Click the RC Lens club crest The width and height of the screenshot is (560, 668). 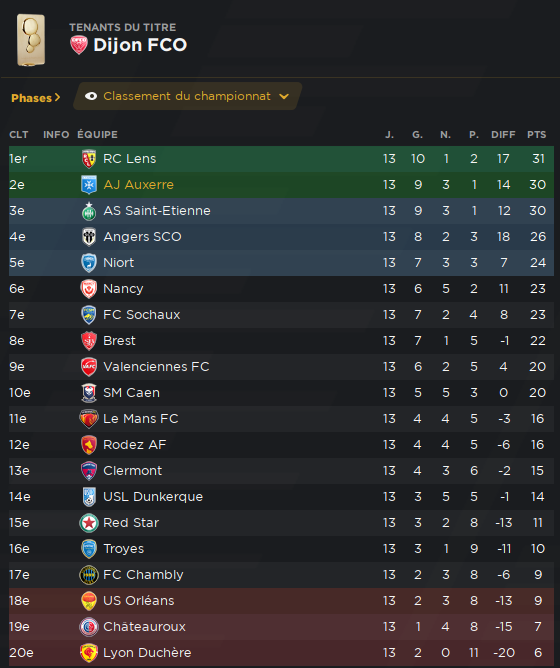coord(89,159)
